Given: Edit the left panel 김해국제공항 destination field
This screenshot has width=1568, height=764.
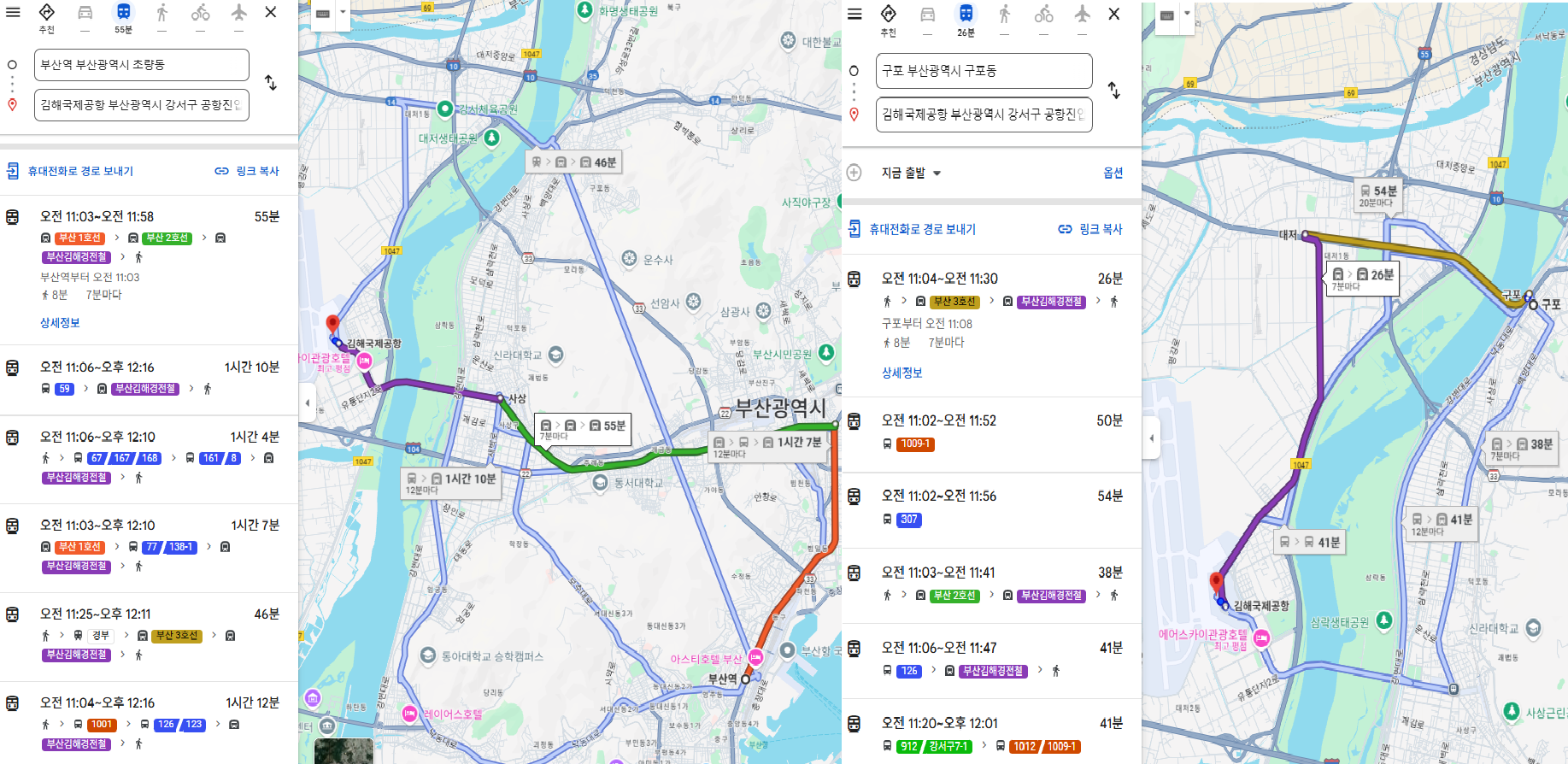Looking at the screenshot, I should click(x=142, y=105).
